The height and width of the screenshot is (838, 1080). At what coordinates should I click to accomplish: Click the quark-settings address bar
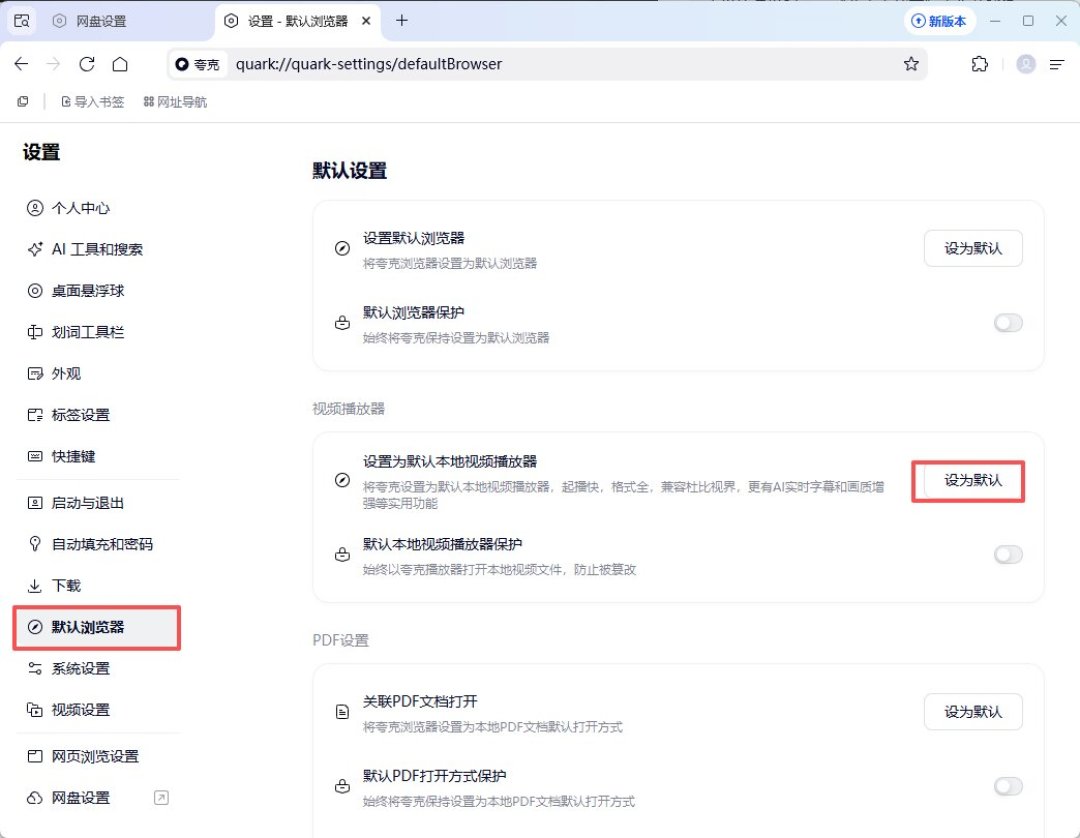pyautogui.click(x=548, y=64)
